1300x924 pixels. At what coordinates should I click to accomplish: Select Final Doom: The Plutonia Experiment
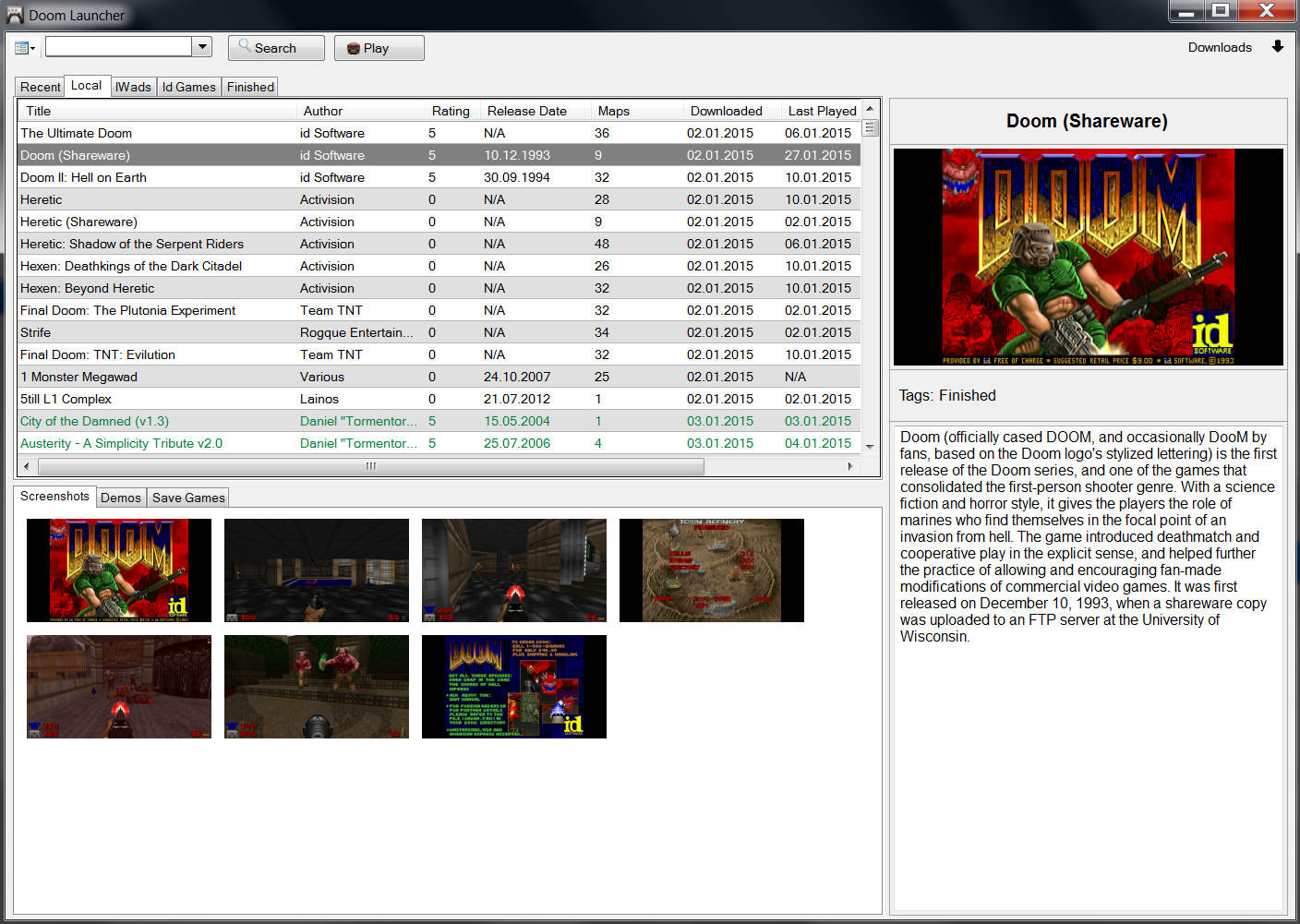[439, 310]
